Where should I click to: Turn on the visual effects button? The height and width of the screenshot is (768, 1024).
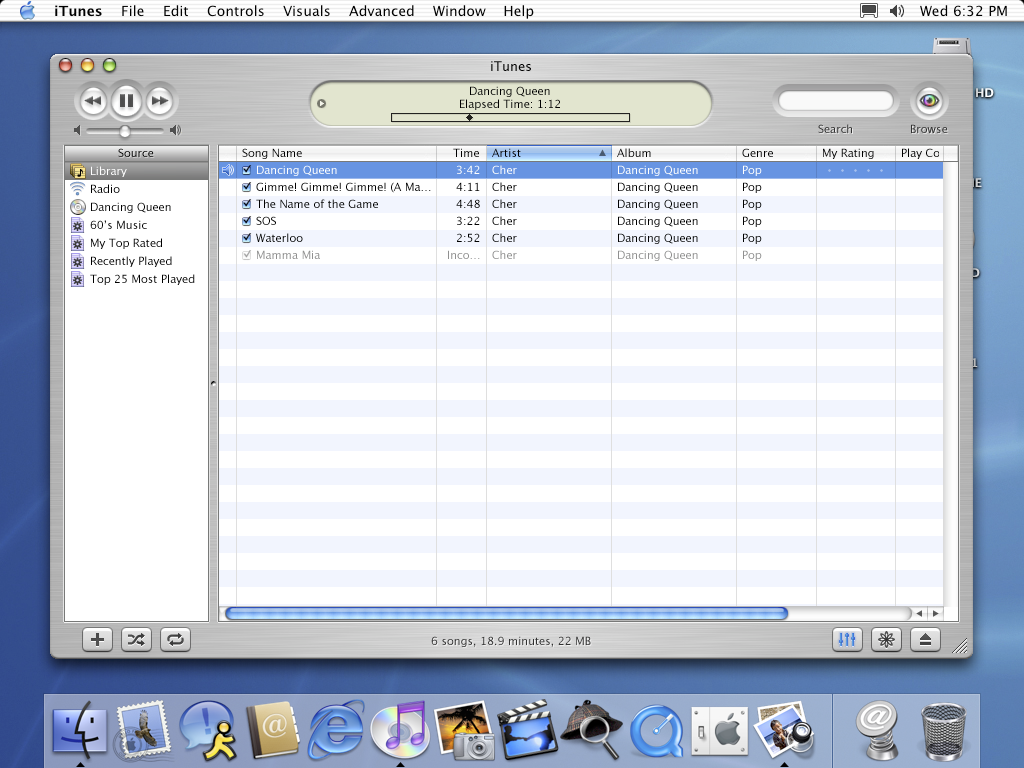pyautogui.click(x=886, y=639)
